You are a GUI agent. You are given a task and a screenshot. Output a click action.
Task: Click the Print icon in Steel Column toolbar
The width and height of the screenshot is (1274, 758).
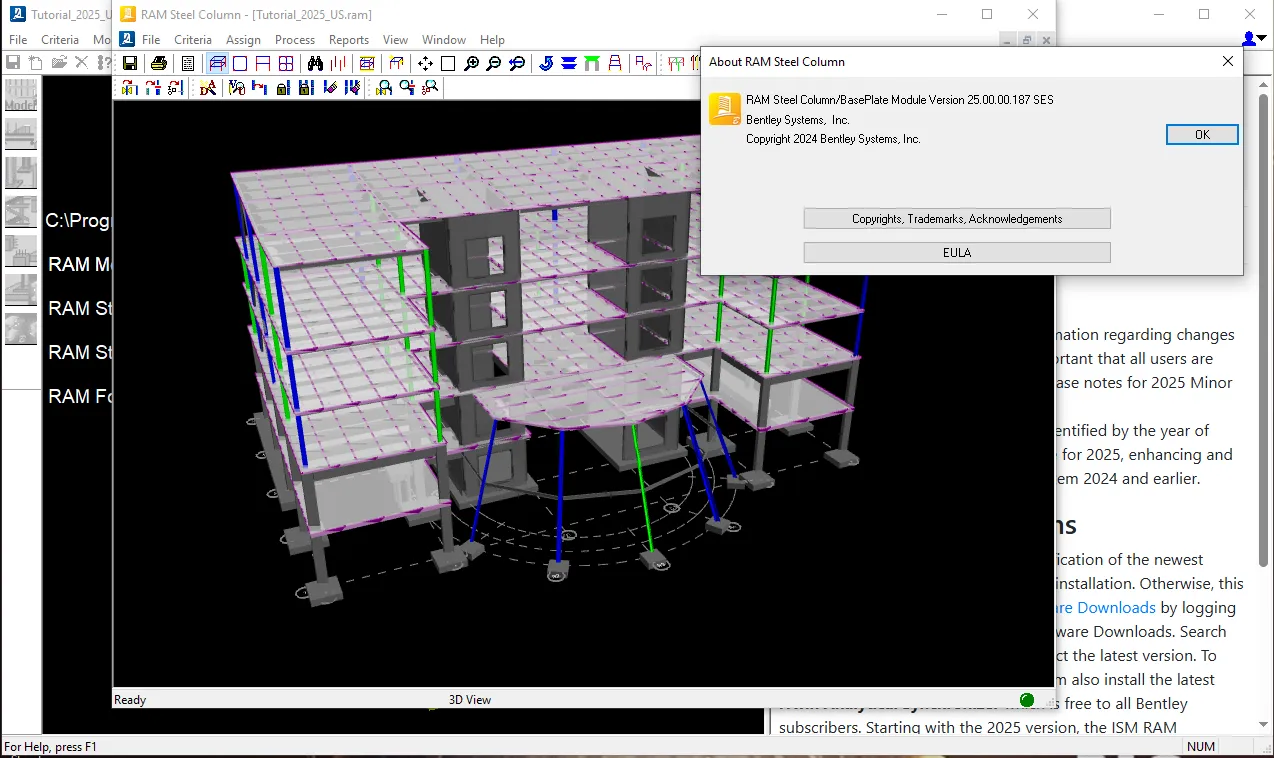click(x=159, y=63)
